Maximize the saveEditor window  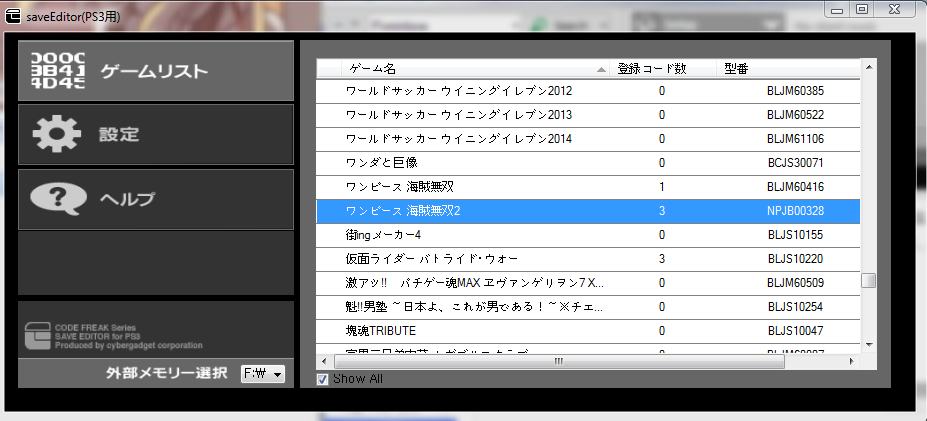pos(861,10)
